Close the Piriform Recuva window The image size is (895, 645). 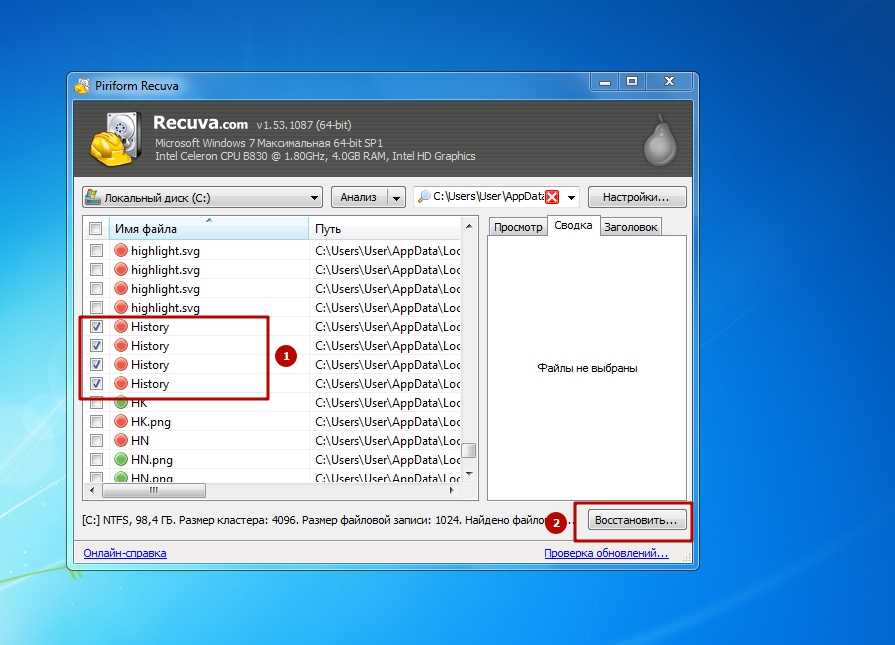[x=669, y=82]
